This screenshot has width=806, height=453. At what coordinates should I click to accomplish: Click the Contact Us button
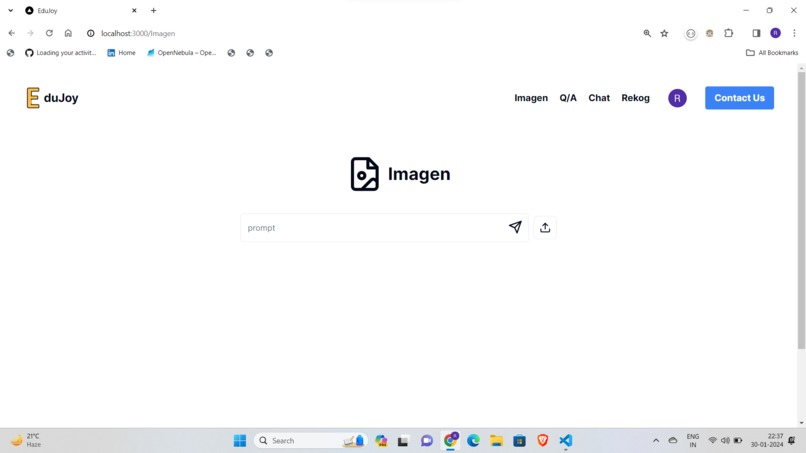coord(739,98)
